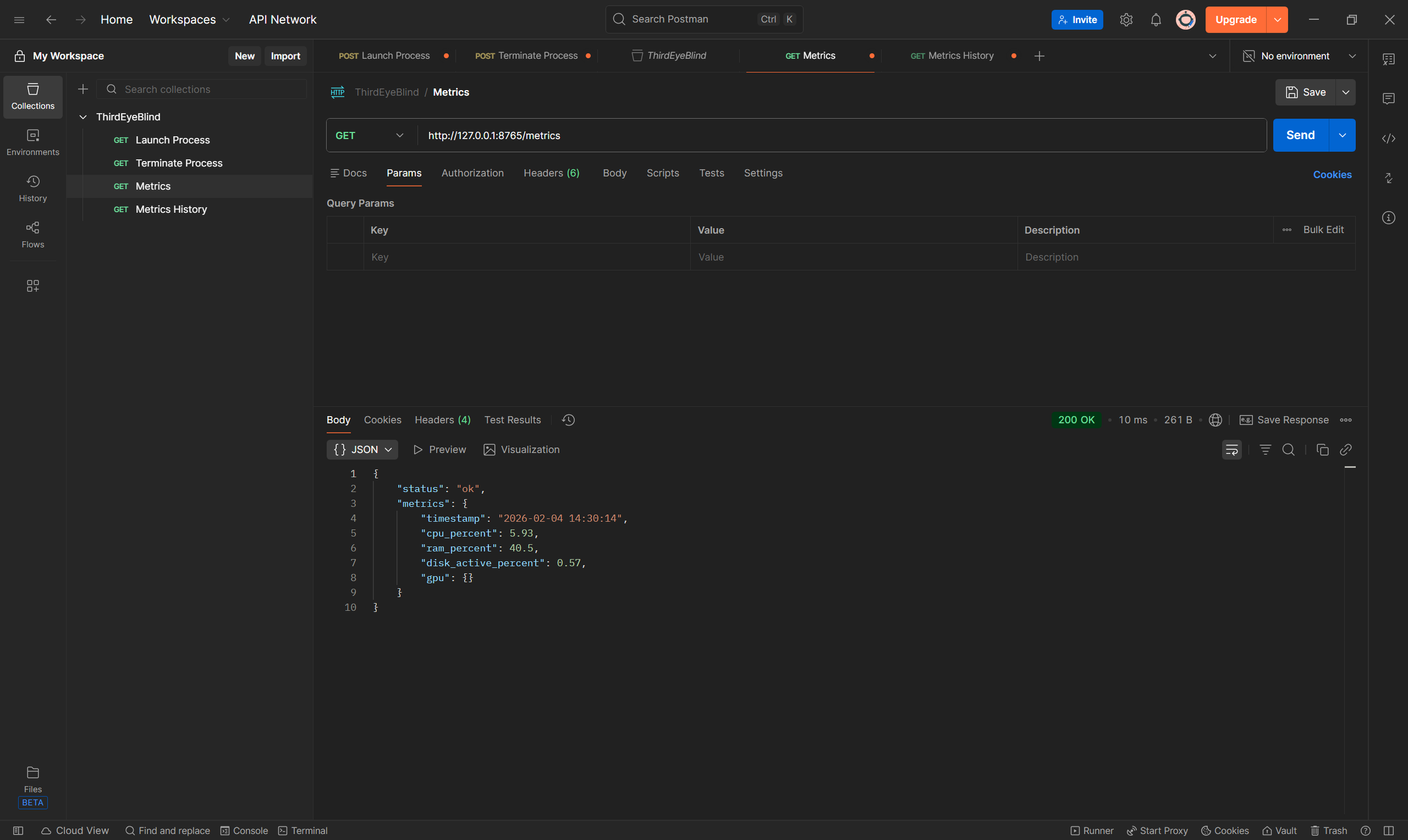Open the Flows sidebar panel
Image resolution: width=1408 pixels, height=840 pixels.
(x=32, y=234)
